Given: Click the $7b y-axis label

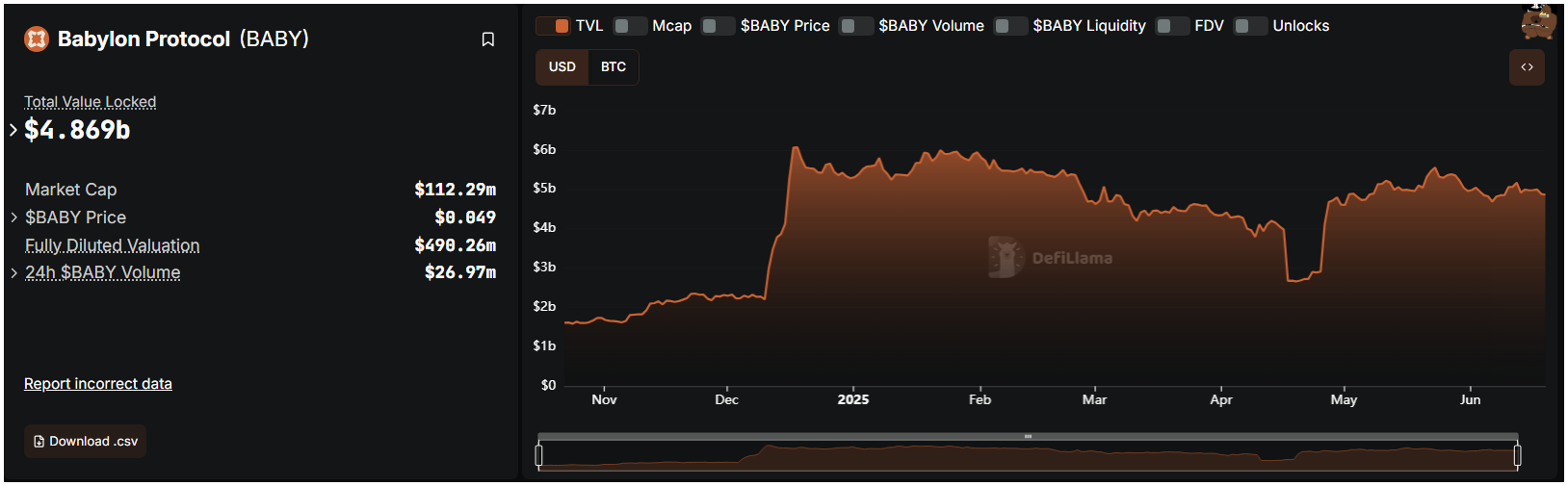Looking at the screenshot, I should coord(544,110).
